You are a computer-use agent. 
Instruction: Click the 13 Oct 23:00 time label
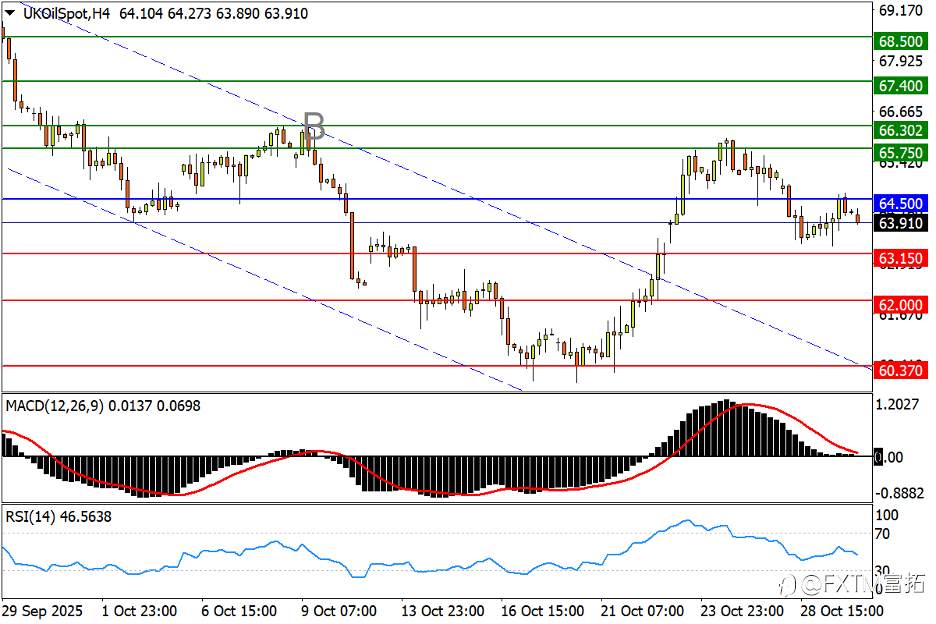442,611
